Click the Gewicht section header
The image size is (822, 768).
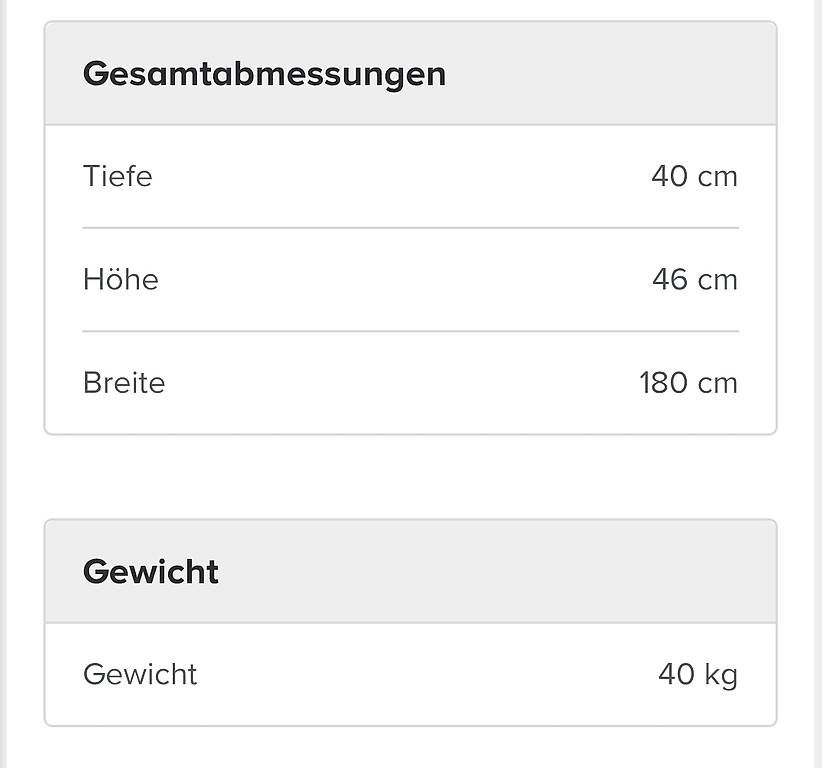pyautogui.click(x=150, y=571)
